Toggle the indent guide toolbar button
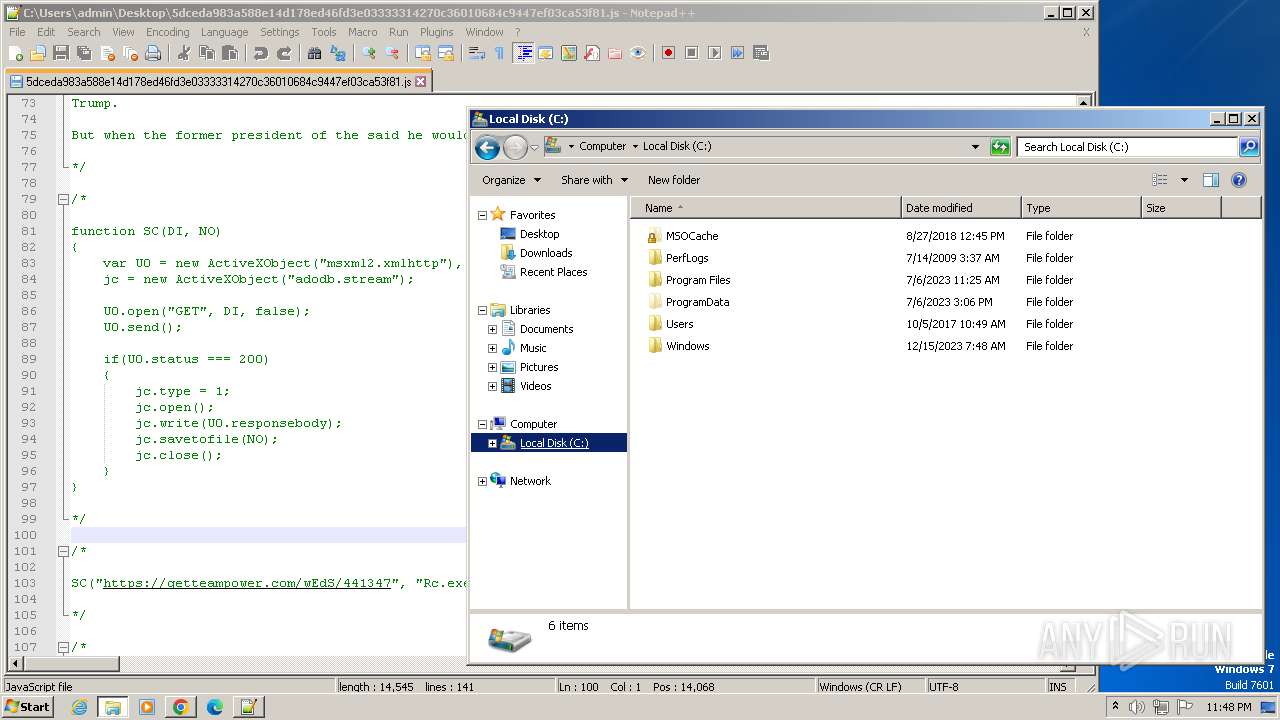This screenshot has width=1280, height=720. 522,53
